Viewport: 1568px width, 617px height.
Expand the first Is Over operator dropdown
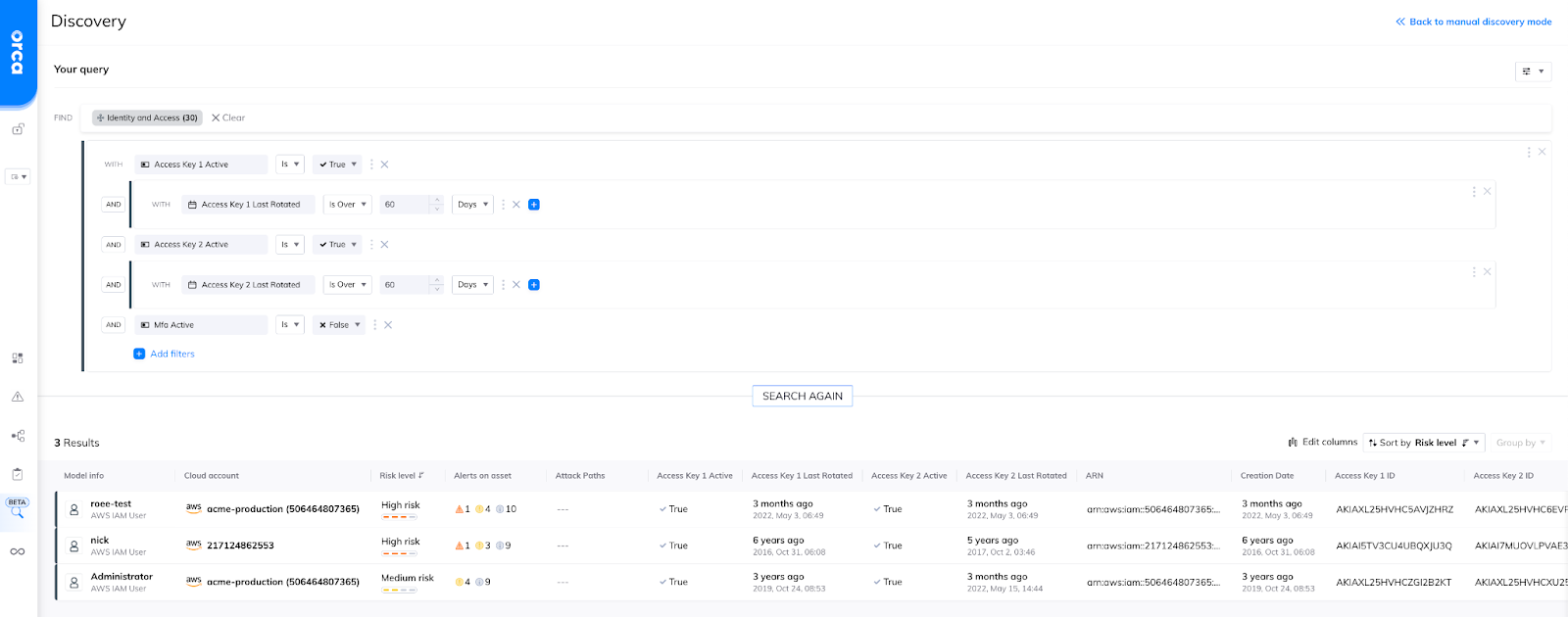(348, 205)
